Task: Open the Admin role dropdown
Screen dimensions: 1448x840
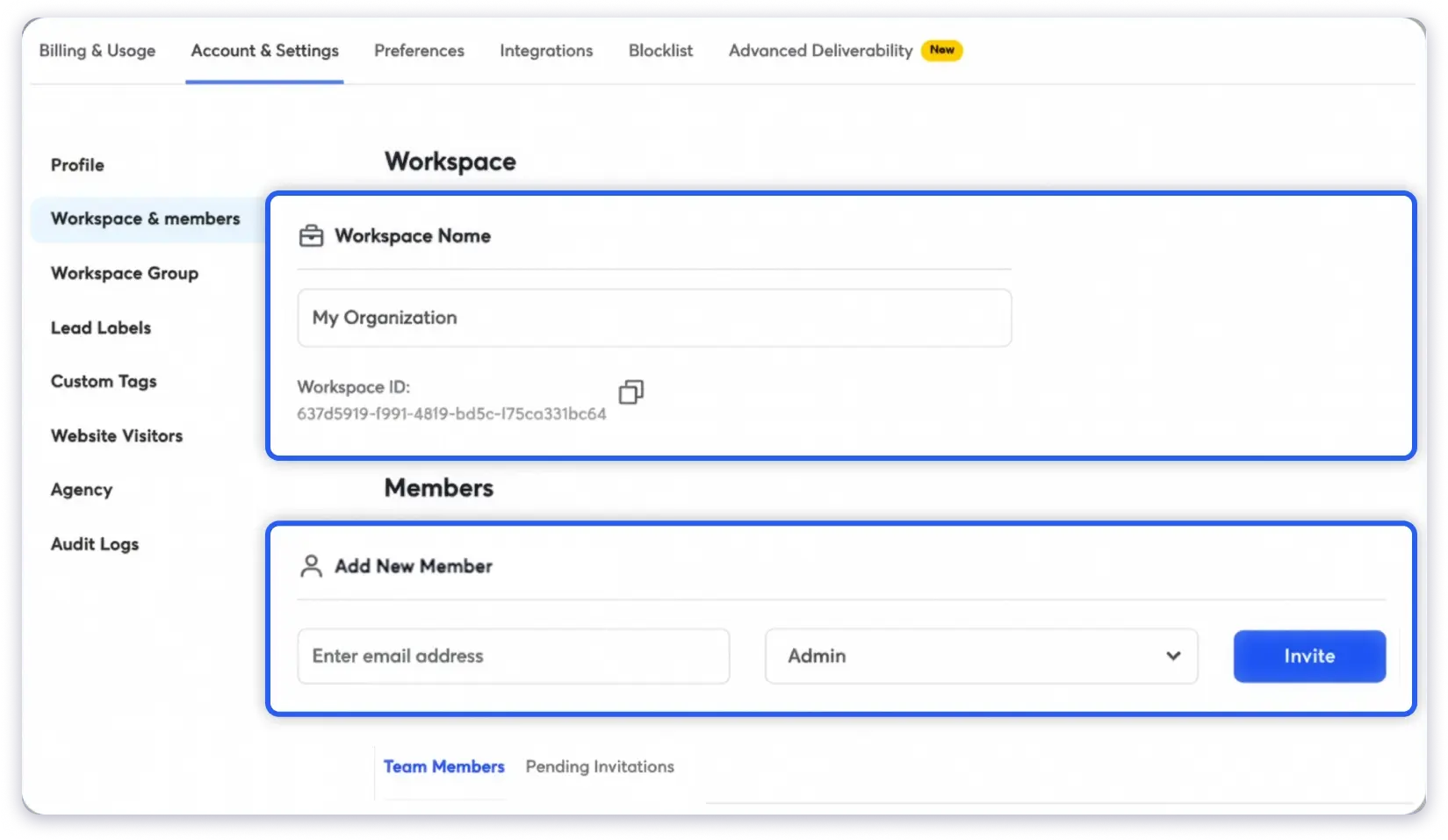Action: [x=981, y=656]
